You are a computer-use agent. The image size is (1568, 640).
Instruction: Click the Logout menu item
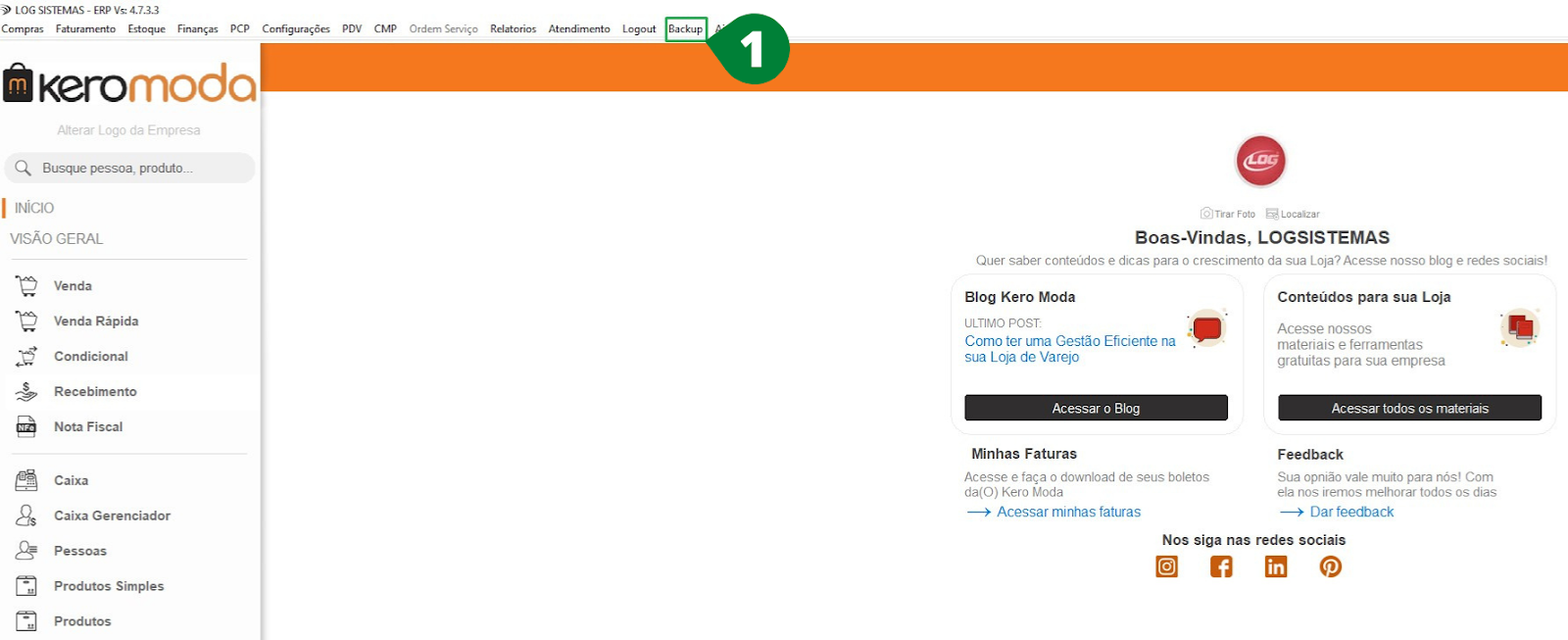coord(639,29)
